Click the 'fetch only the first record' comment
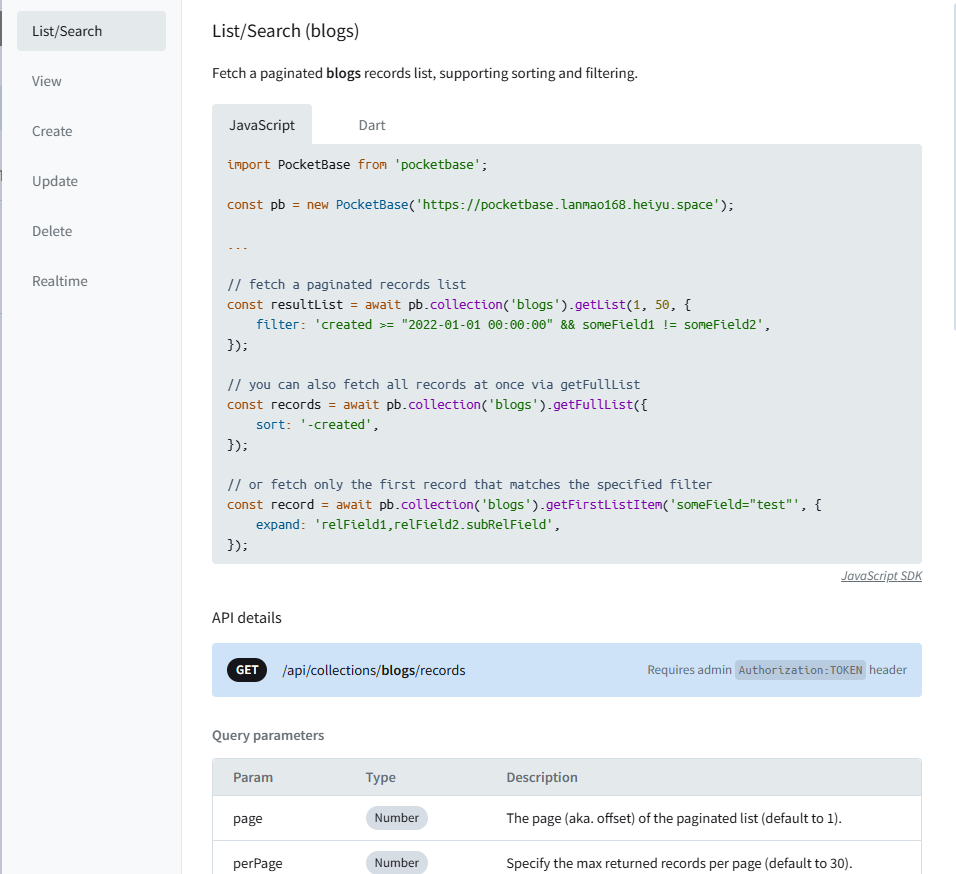The width and height of the screenshot is (956, 874). tap(469, 485)
